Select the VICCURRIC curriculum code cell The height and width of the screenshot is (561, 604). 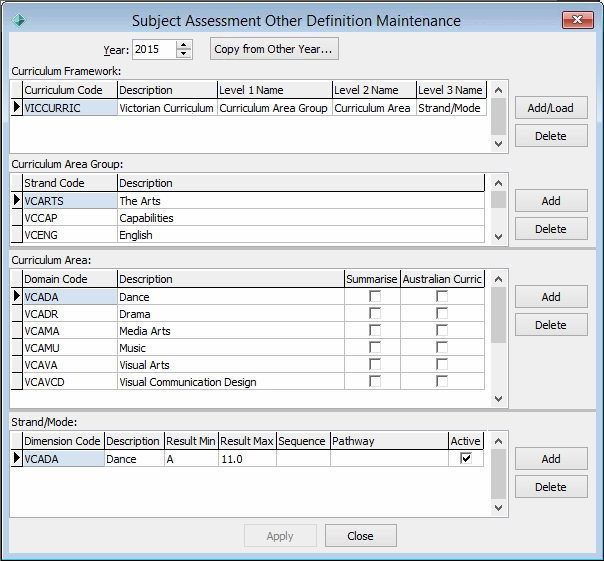pos(70,108)
